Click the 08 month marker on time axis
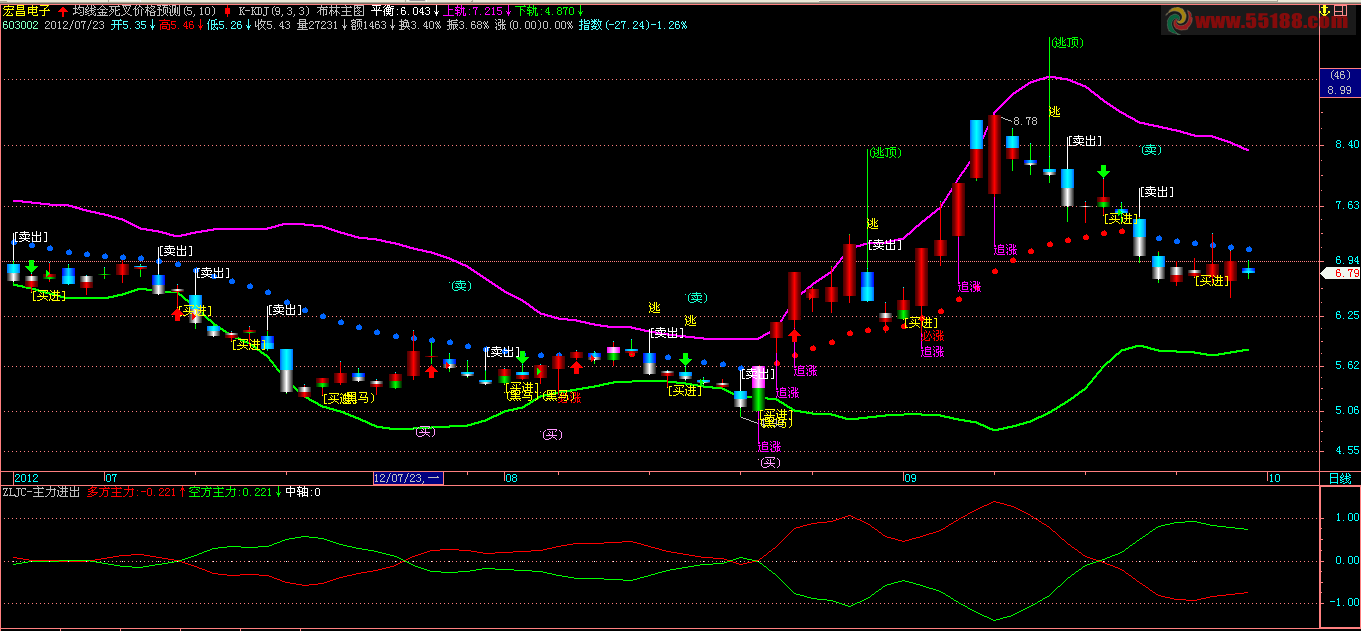This screenshot has height=631, width=1361. [511, 478]
